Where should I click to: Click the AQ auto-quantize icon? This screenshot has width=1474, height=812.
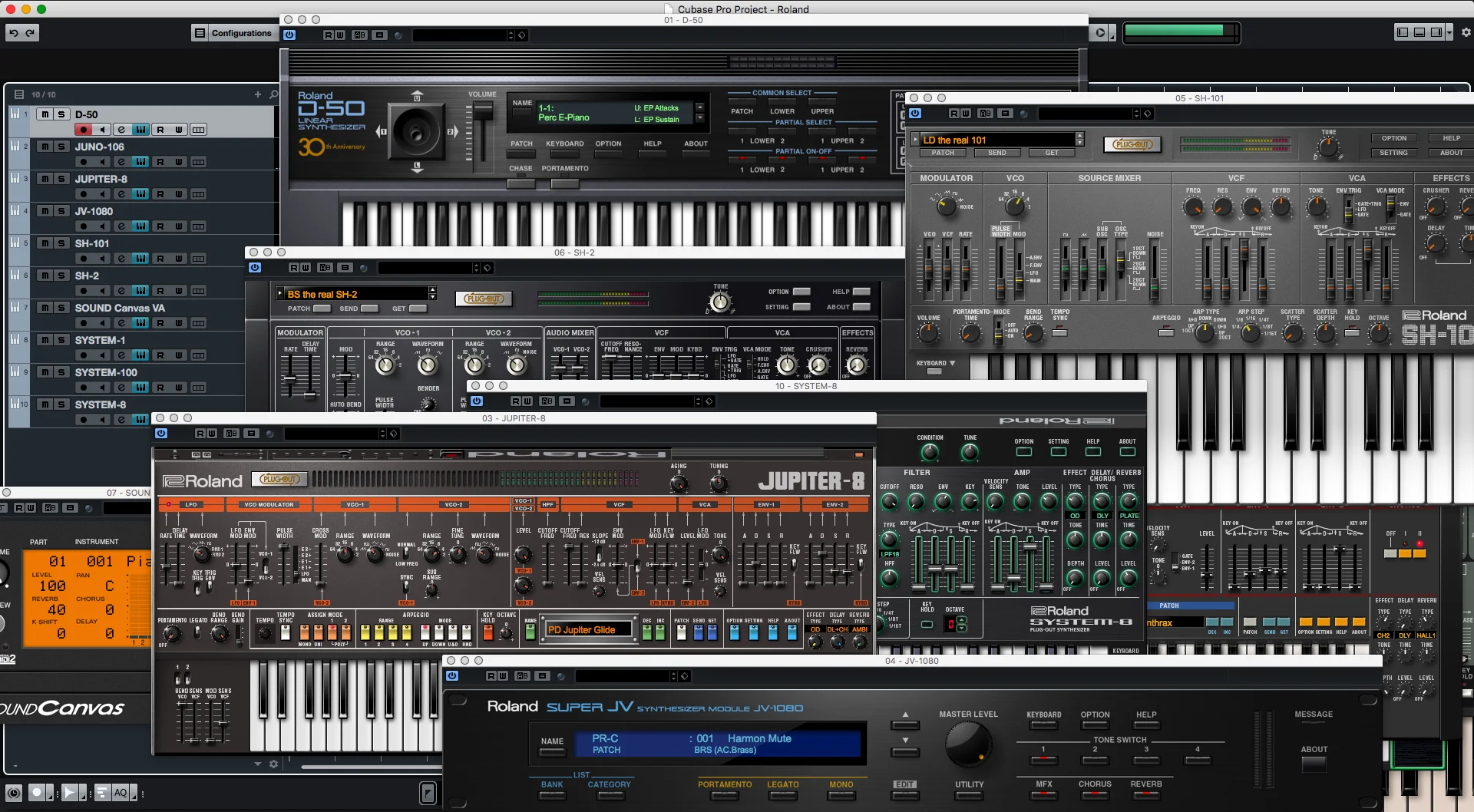coord(121,793)
